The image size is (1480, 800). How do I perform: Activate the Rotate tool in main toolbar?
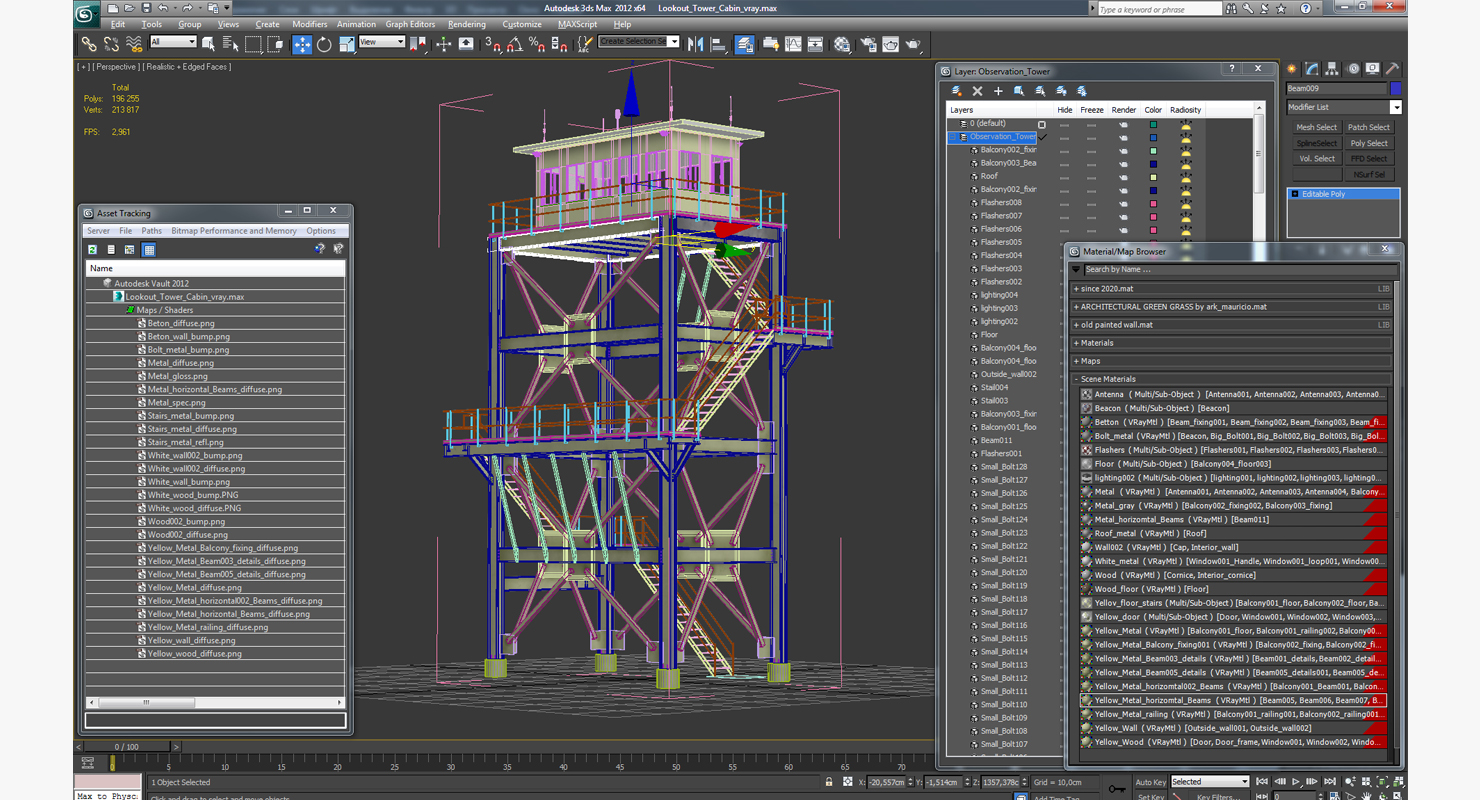tap(324, 44)
